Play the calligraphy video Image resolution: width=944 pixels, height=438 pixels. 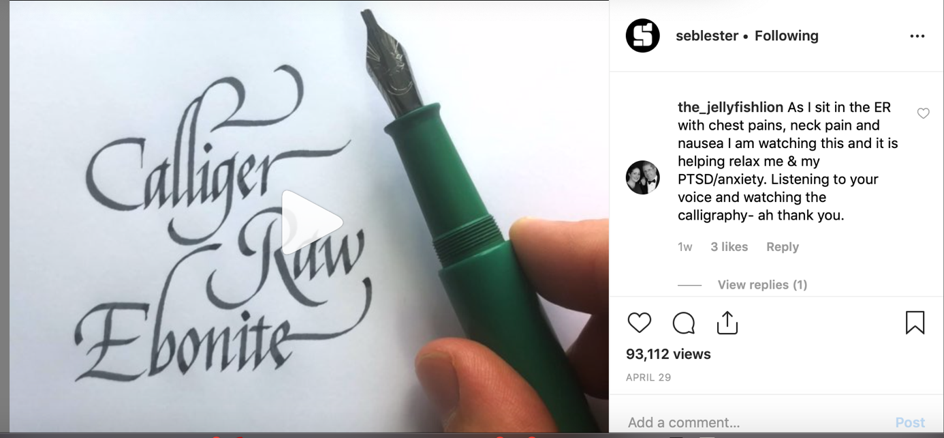point(312,223)
